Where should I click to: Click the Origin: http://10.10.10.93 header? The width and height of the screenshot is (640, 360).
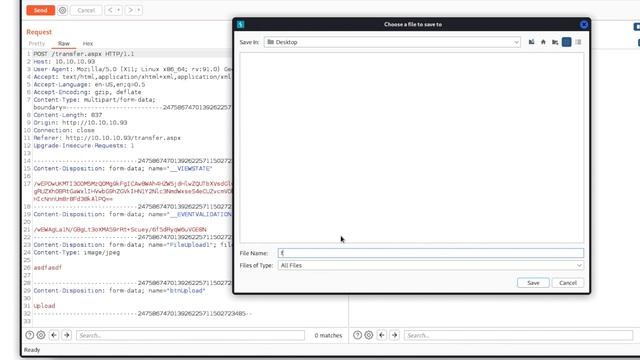click(x=80, y=122)
